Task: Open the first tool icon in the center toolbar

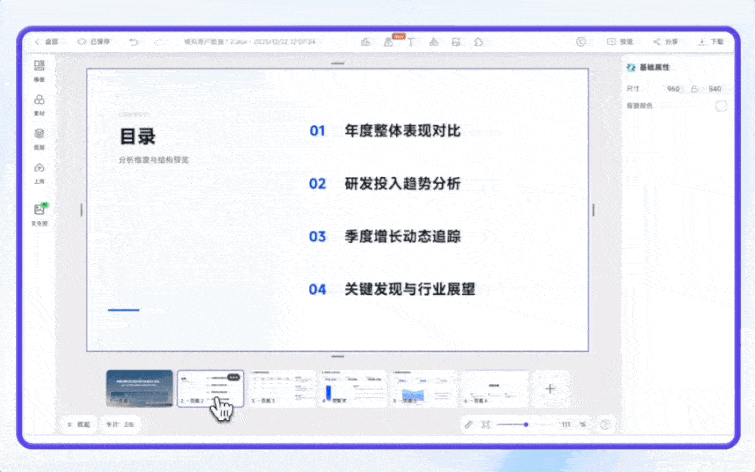Action: 365,42
